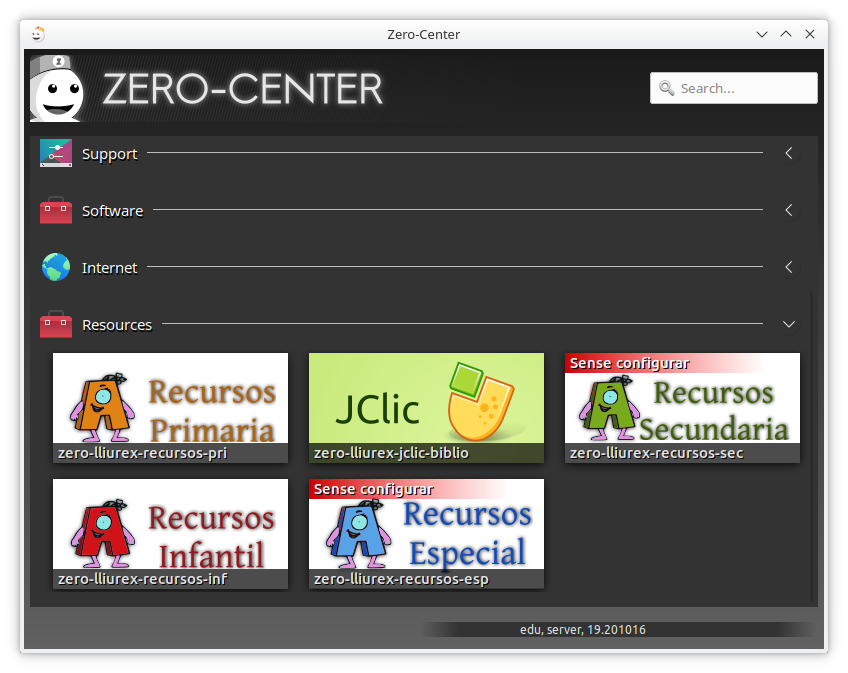The image size is (848, 673).
Task: Open the Recursos Infantil tile
Action: click(170, 534)
